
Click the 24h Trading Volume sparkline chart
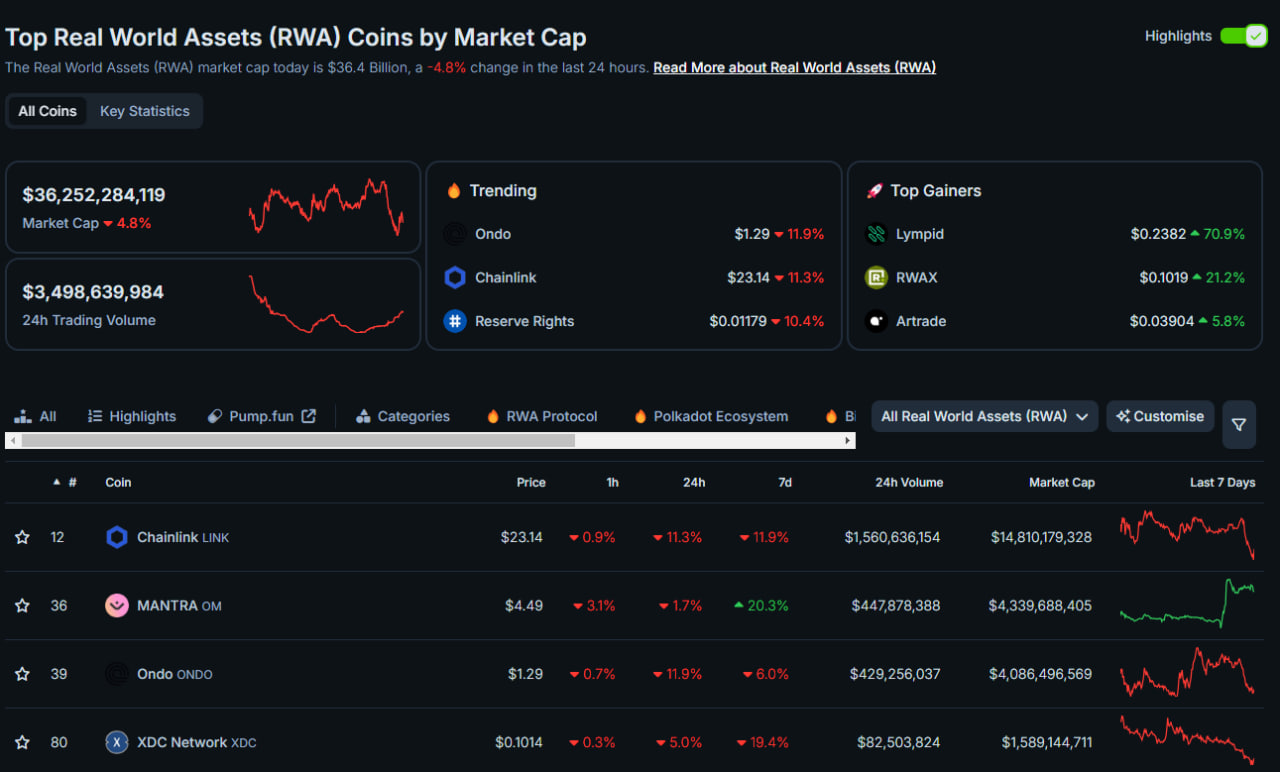coord(326,304)
